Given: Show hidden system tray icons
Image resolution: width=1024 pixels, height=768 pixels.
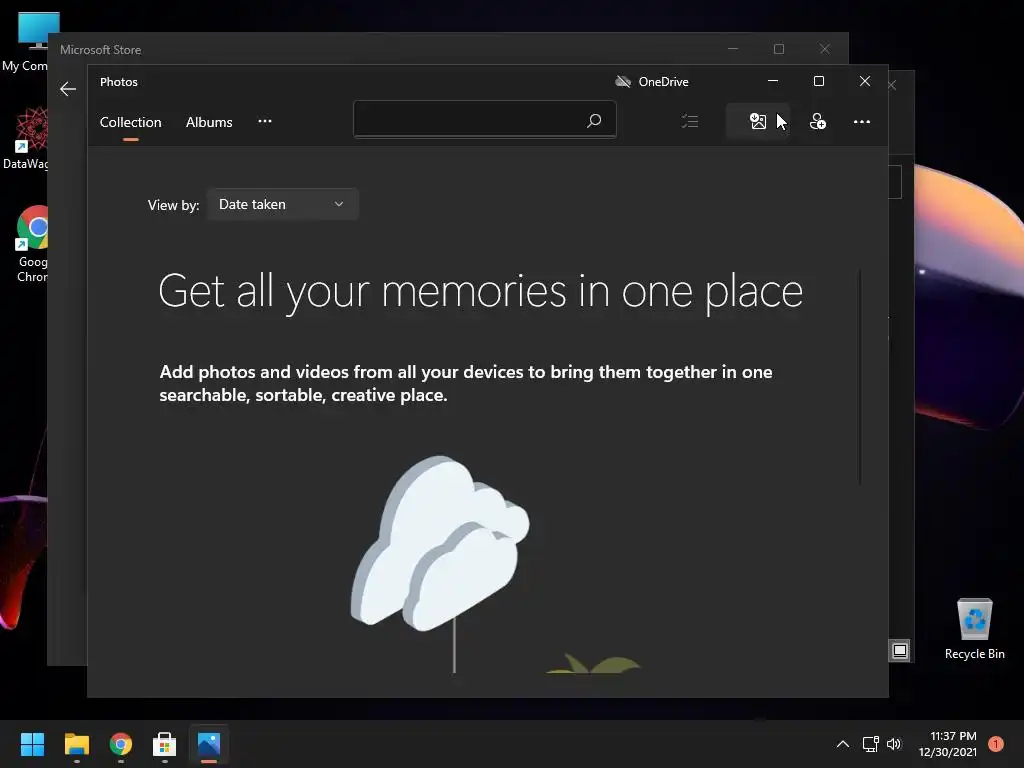Looking at the screenshot, I should point(842,744).
